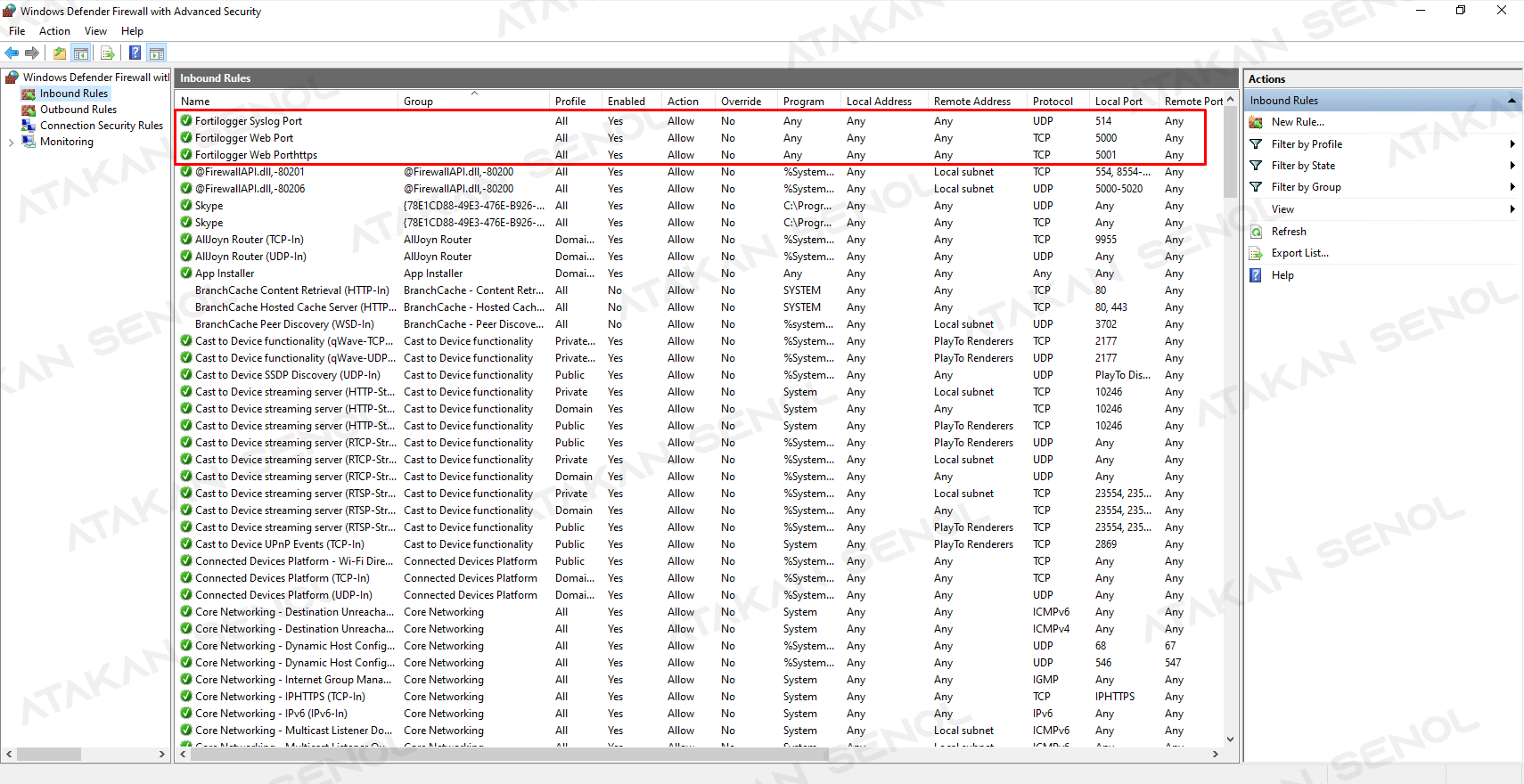Sort by the Group column header
The height and width of the screenshot is (784, 1524).
tap(474, 102)
